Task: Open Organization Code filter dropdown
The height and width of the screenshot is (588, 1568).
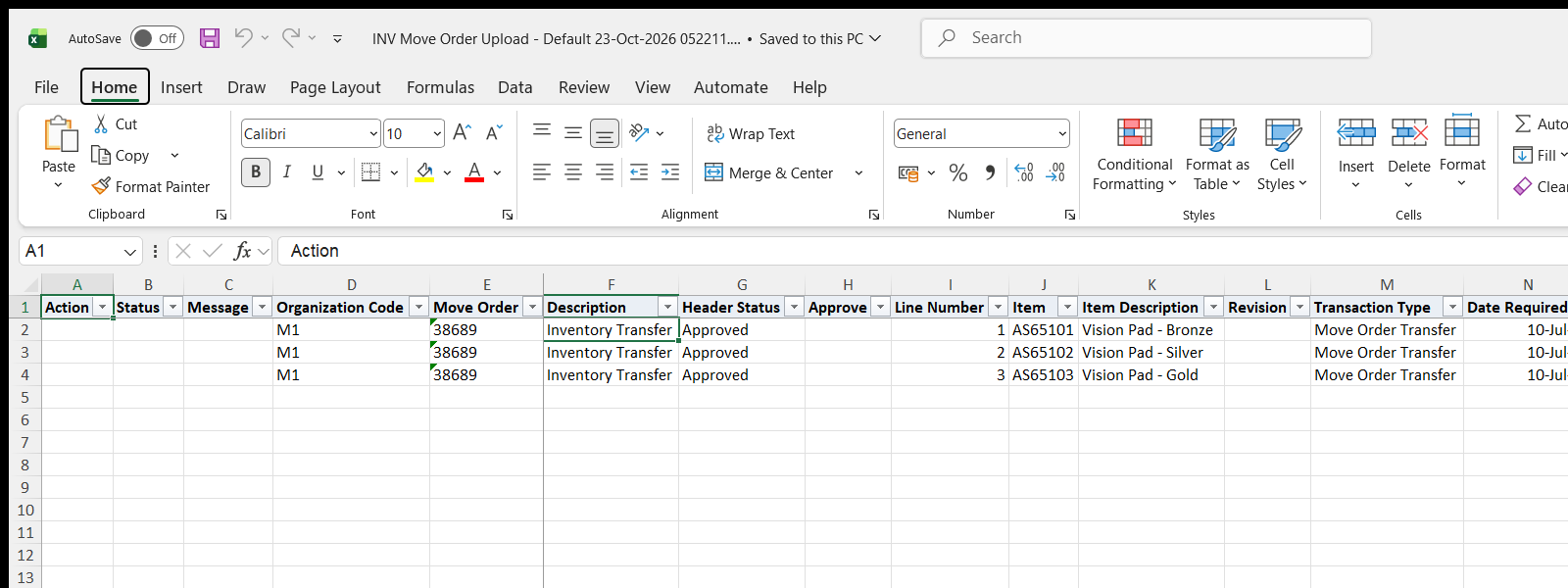Action: 418,307
